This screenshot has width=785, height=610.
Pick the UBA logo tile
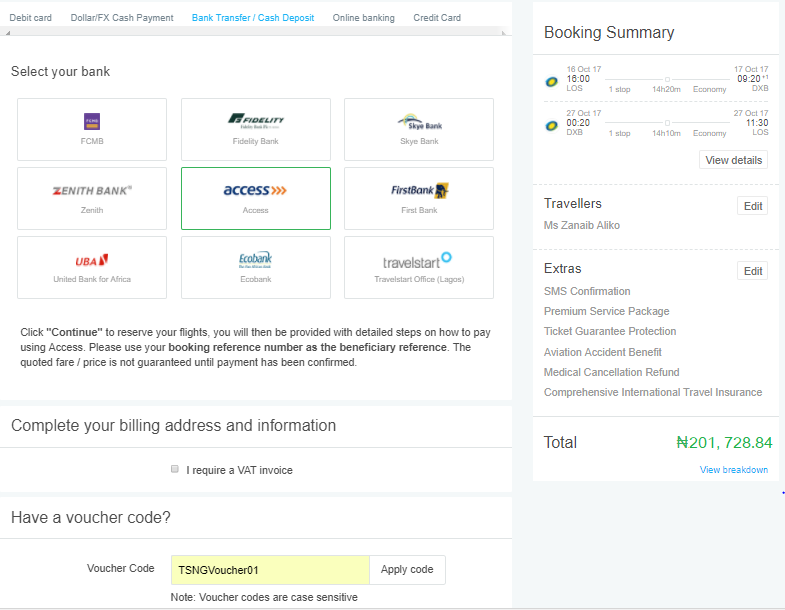coord(92,267)
